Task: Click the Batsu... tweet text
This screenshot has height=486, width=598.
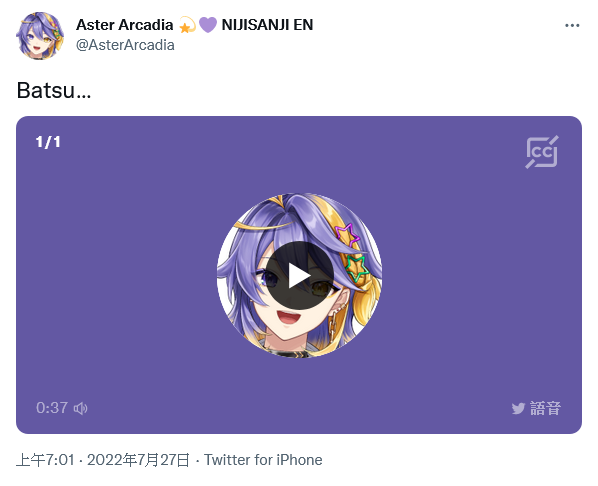Action: pyautogui.click(x=54, y=90)
